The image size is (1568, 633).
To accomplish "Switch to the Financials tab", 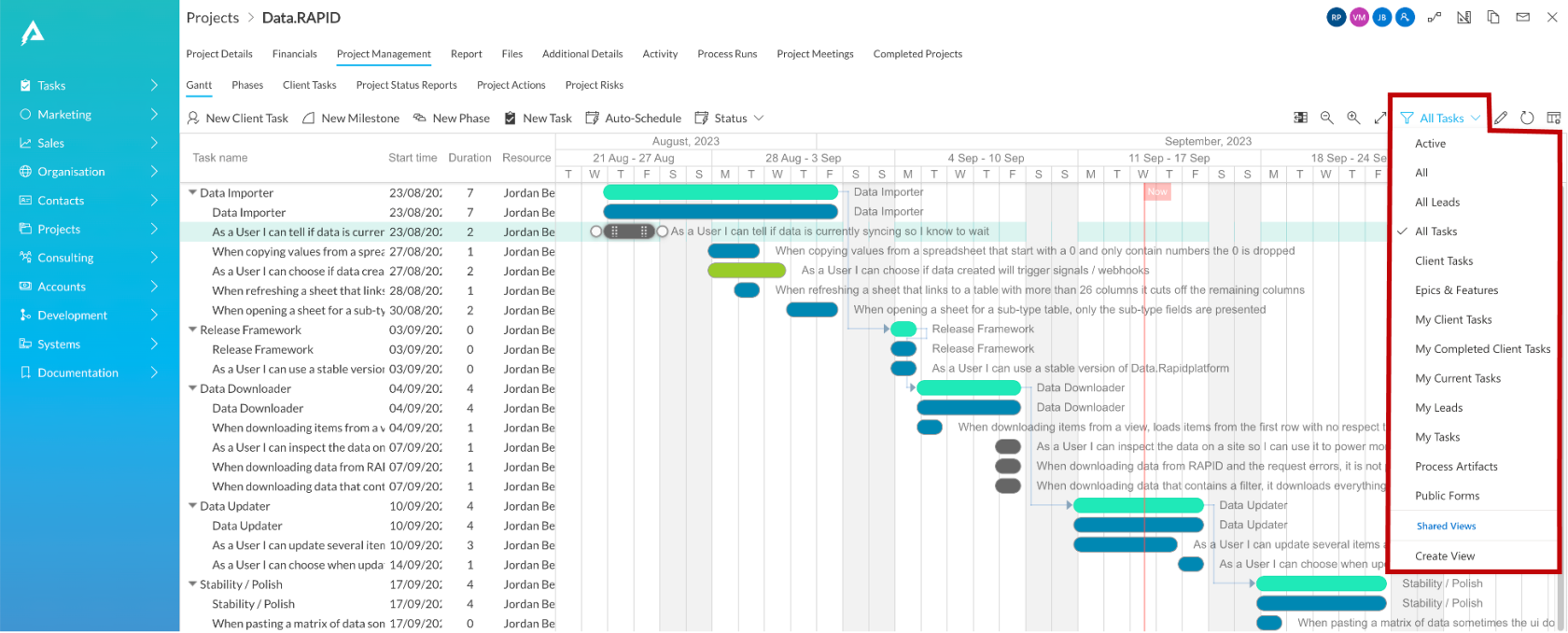I will pos(295,54).
